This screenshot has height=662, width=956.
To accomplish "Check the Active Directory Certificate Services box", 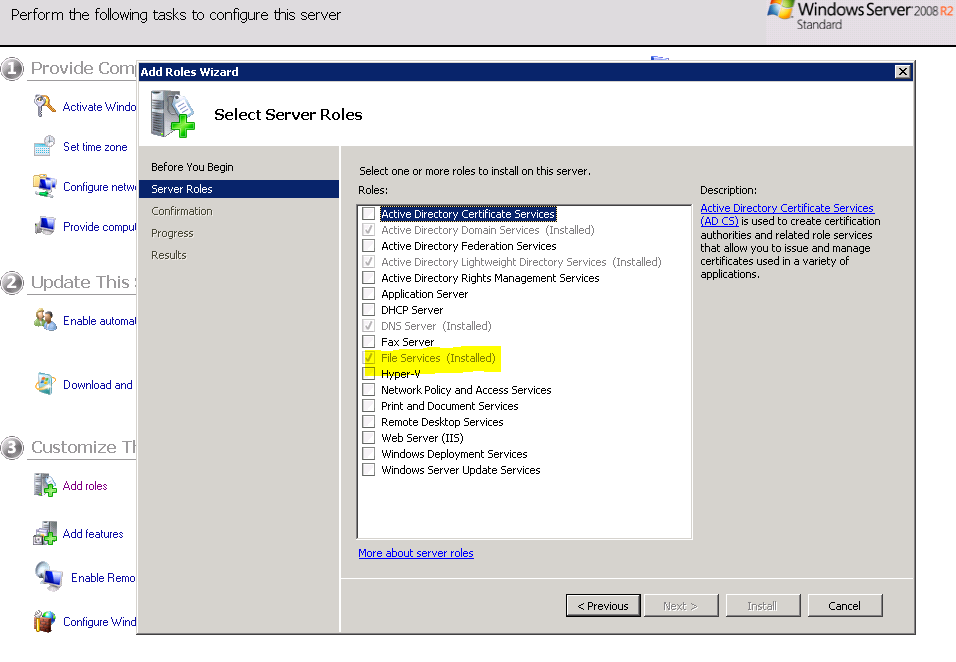I will click(x=369, y=214).
